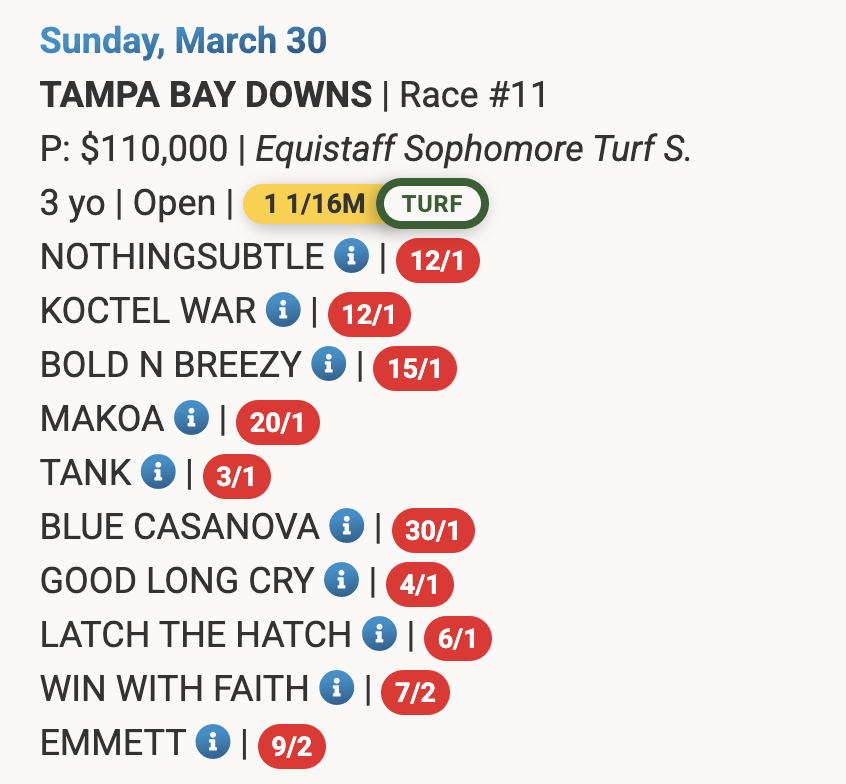Click info icon next to NOTHINGSUBTLE
Viewport: 846px width, 784px height.
[x=350, y=257]
